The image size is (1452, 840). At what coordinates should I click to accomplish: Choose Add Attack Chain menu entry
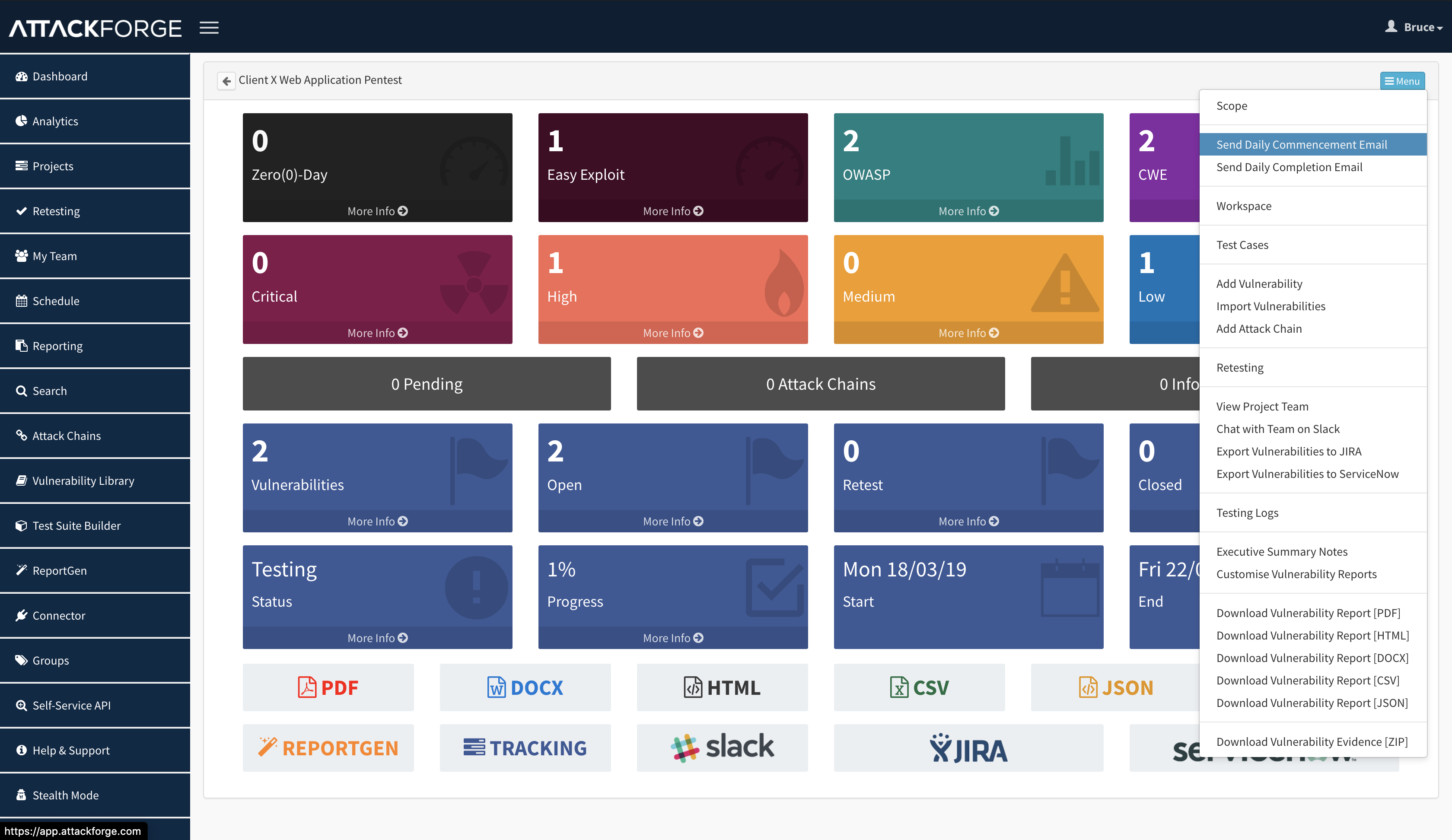click(1312, 328)
